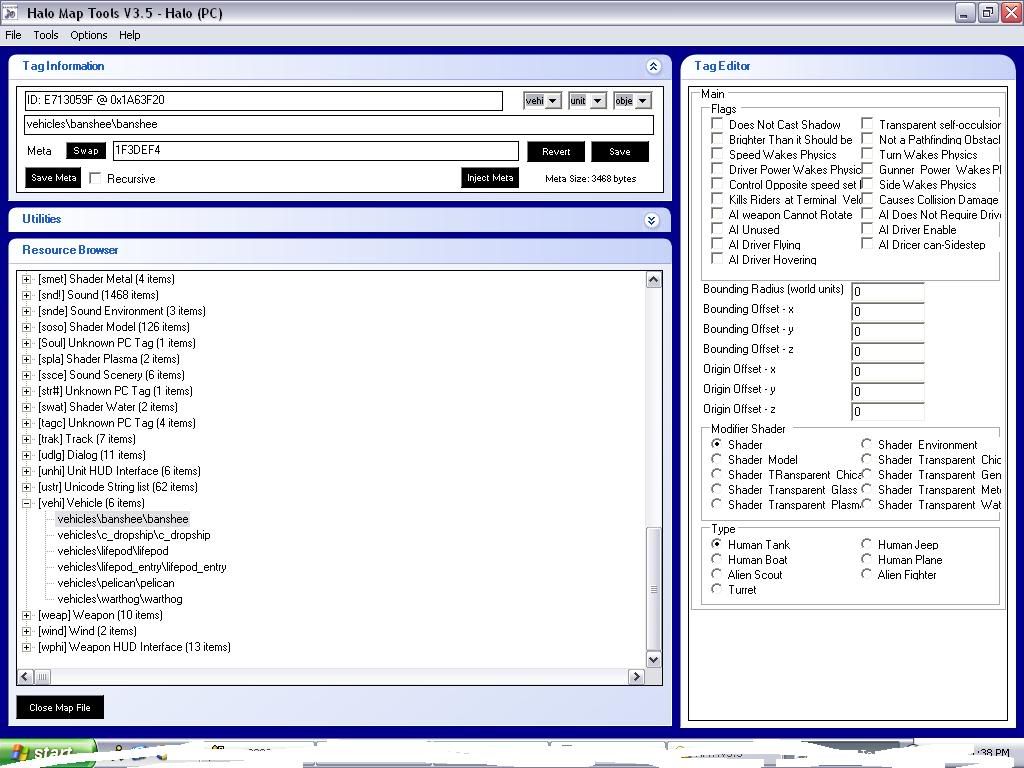Screen dimensions: 1024x768
Task: Click Resource Browser scroll right arrow
Action: (x=636, y=677)
